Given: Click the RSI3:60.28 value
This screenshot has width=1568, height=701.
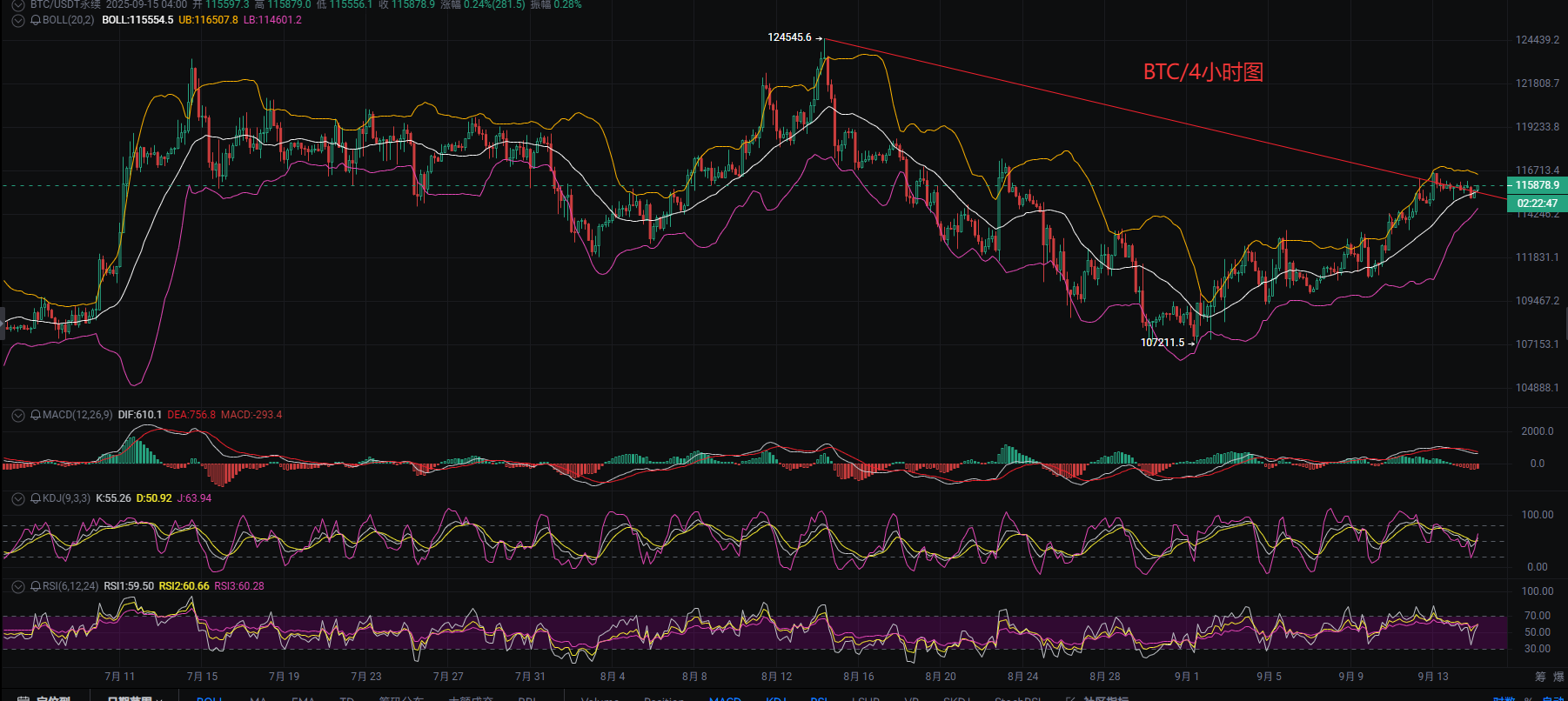Looking at the screenshot, I should pos(239,586).
